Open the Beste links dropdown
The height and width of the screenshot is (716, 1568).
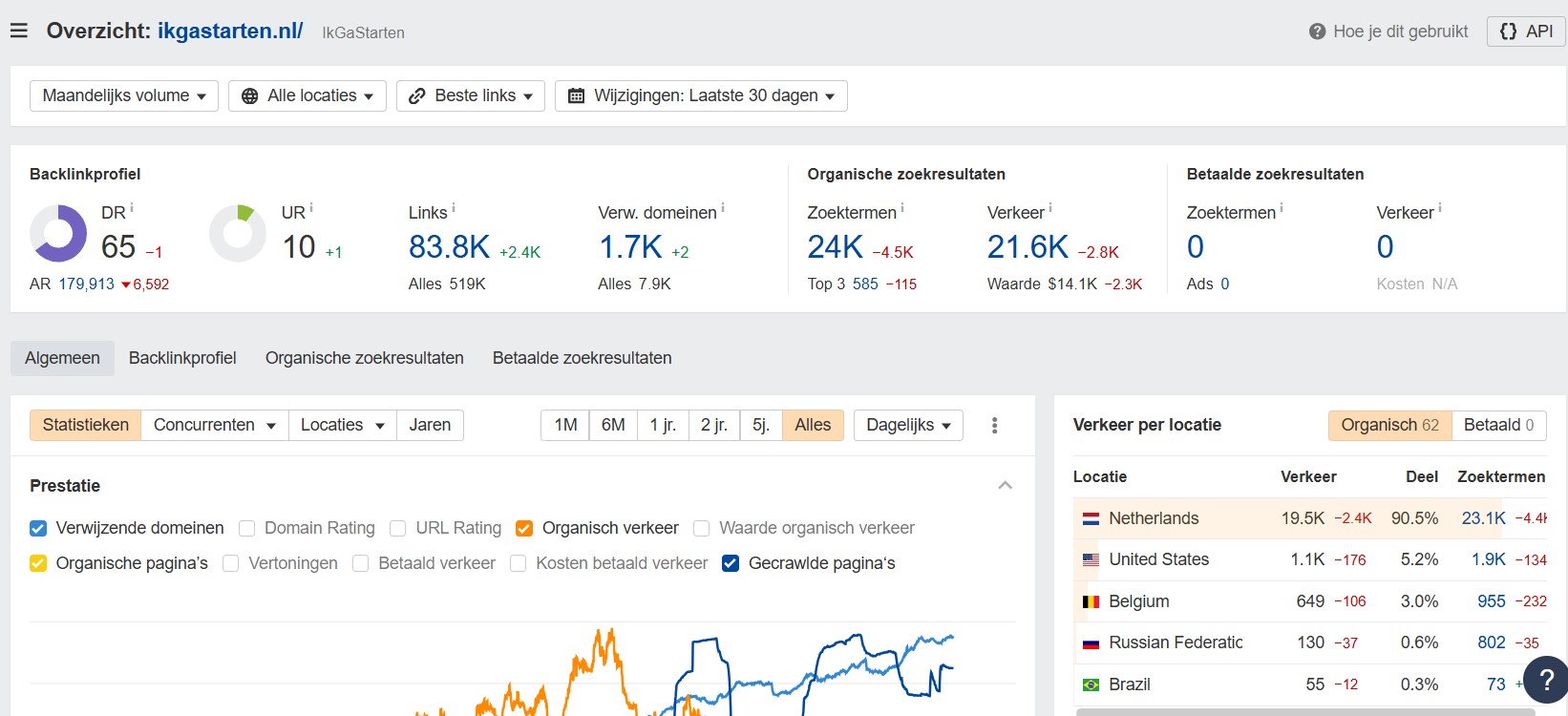471,95
